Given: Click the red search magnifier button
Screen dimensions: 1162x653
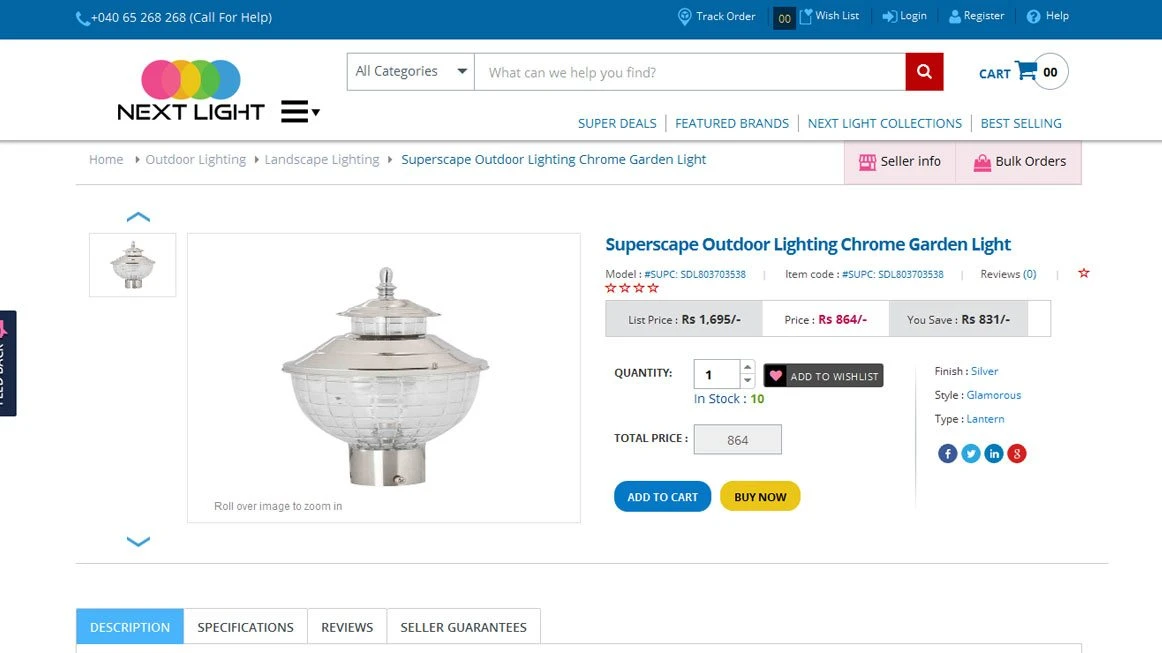Looking at the screenshot, I should (924, 72).
